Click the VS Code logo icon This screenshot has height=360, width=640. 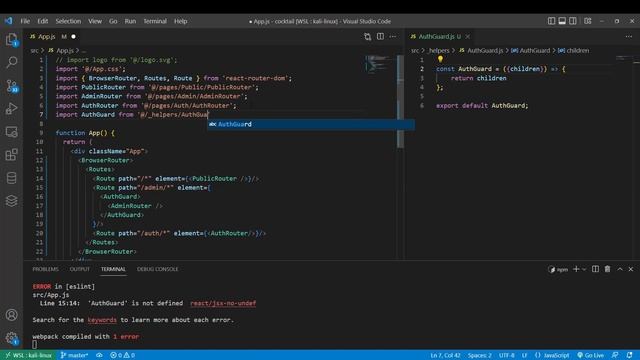[9, 21]
